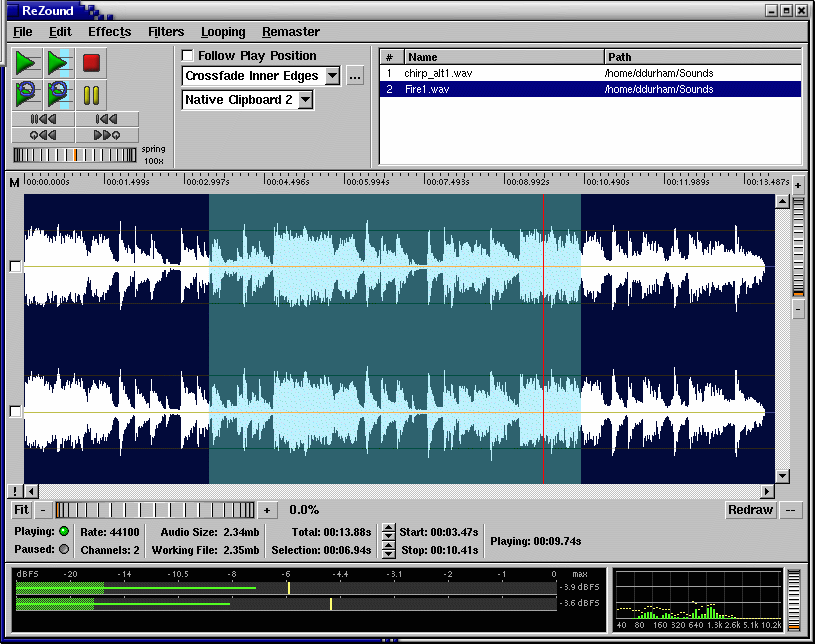Toggle the upper channel checkbox beside the waveform
815x644 pixels.
(x=14, y=266)
